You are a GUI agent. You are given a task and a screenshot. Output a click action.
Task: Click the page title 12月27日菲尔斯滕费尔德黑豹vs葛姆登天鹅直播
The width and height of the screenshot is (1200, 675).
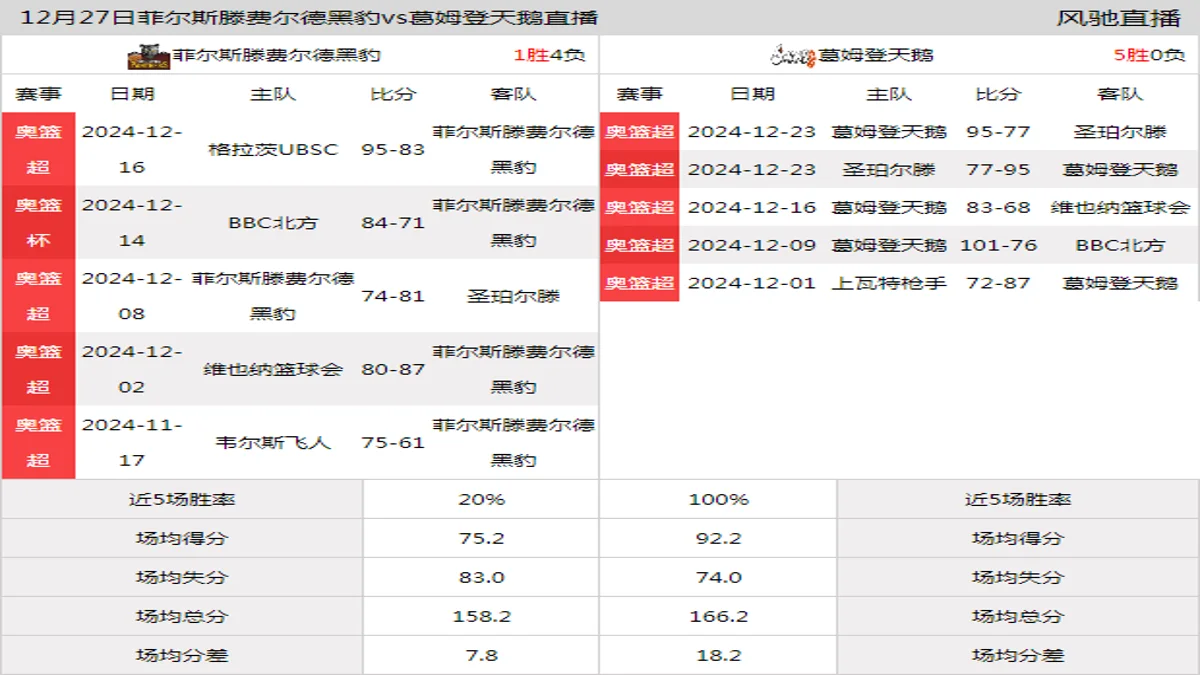pyautogui.click(x=309, y=18)
